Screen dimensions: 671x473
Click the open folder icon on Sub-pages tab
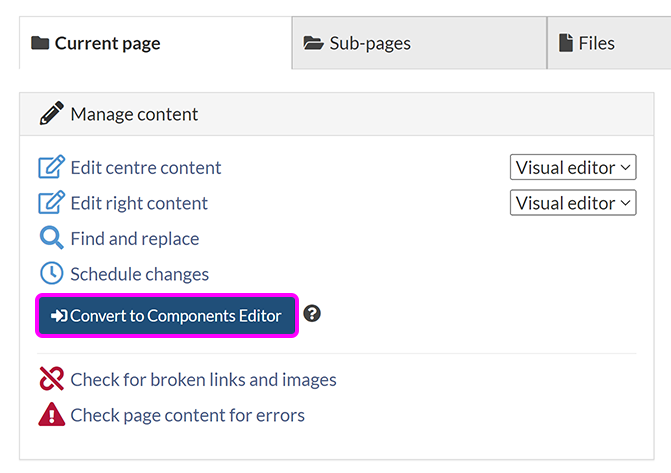click(x=314, y=43)
